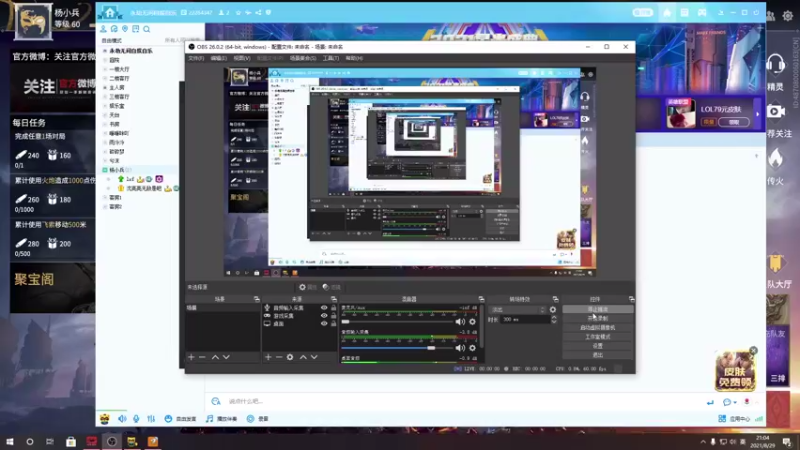800x450 pixels.
Task: Set the audio input capture volume slider
Action: click(397, 348)
